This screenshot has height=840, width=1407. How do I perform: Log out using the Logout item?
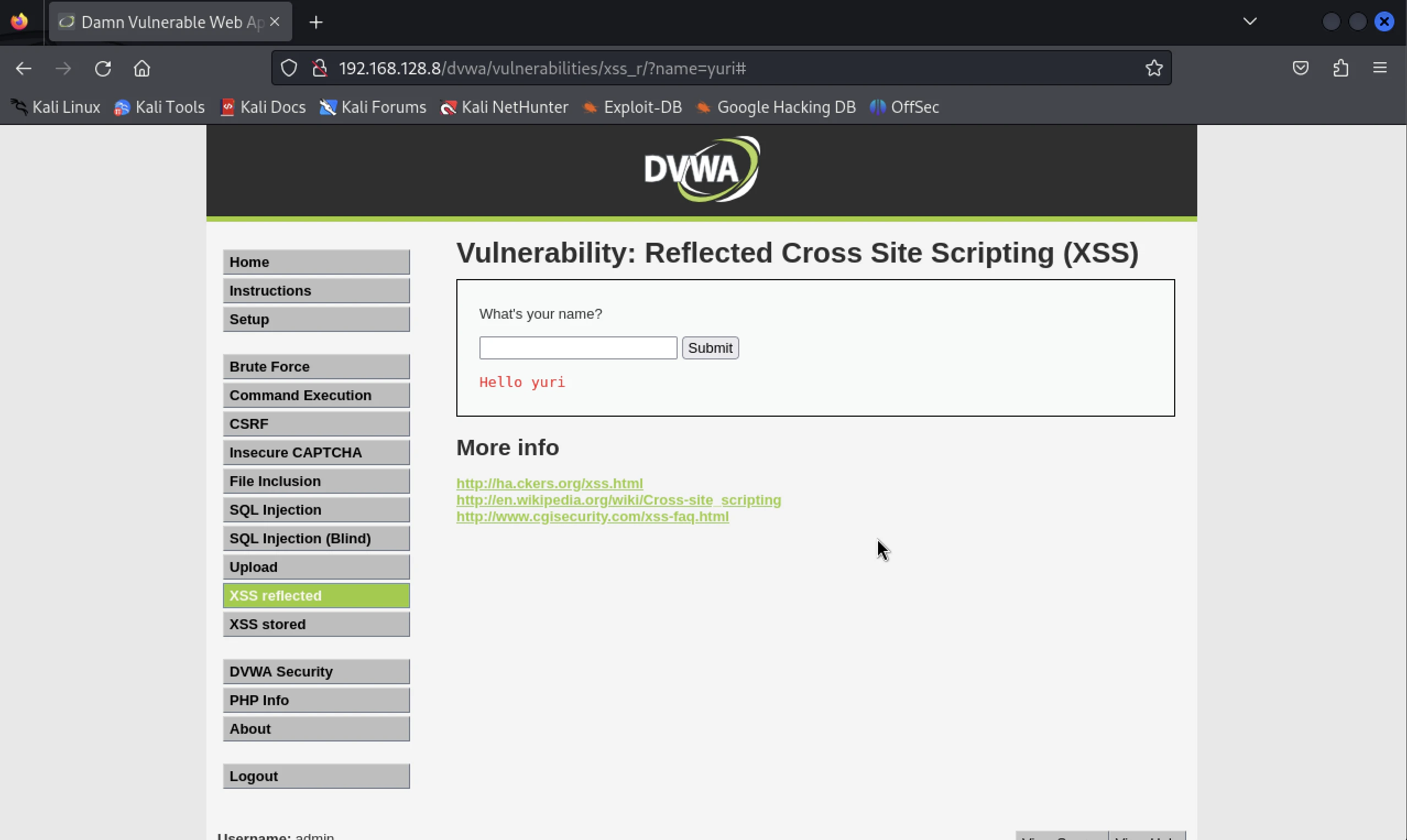[x=317, y=776]
